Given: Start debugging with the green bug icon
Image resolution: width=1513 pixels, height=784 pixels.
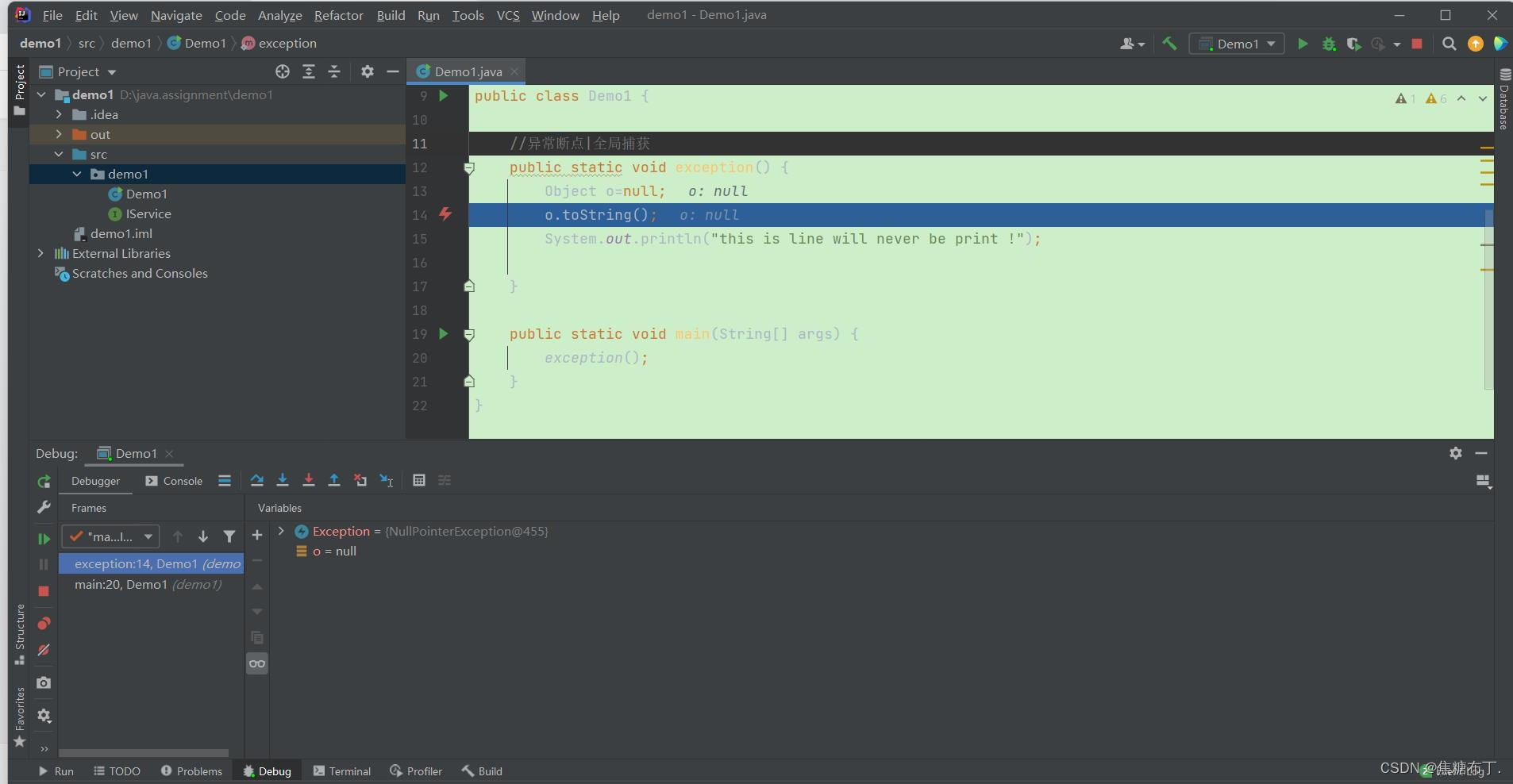Looking at the screenshot, I should pyautogui.click(x=1329, y=44).
